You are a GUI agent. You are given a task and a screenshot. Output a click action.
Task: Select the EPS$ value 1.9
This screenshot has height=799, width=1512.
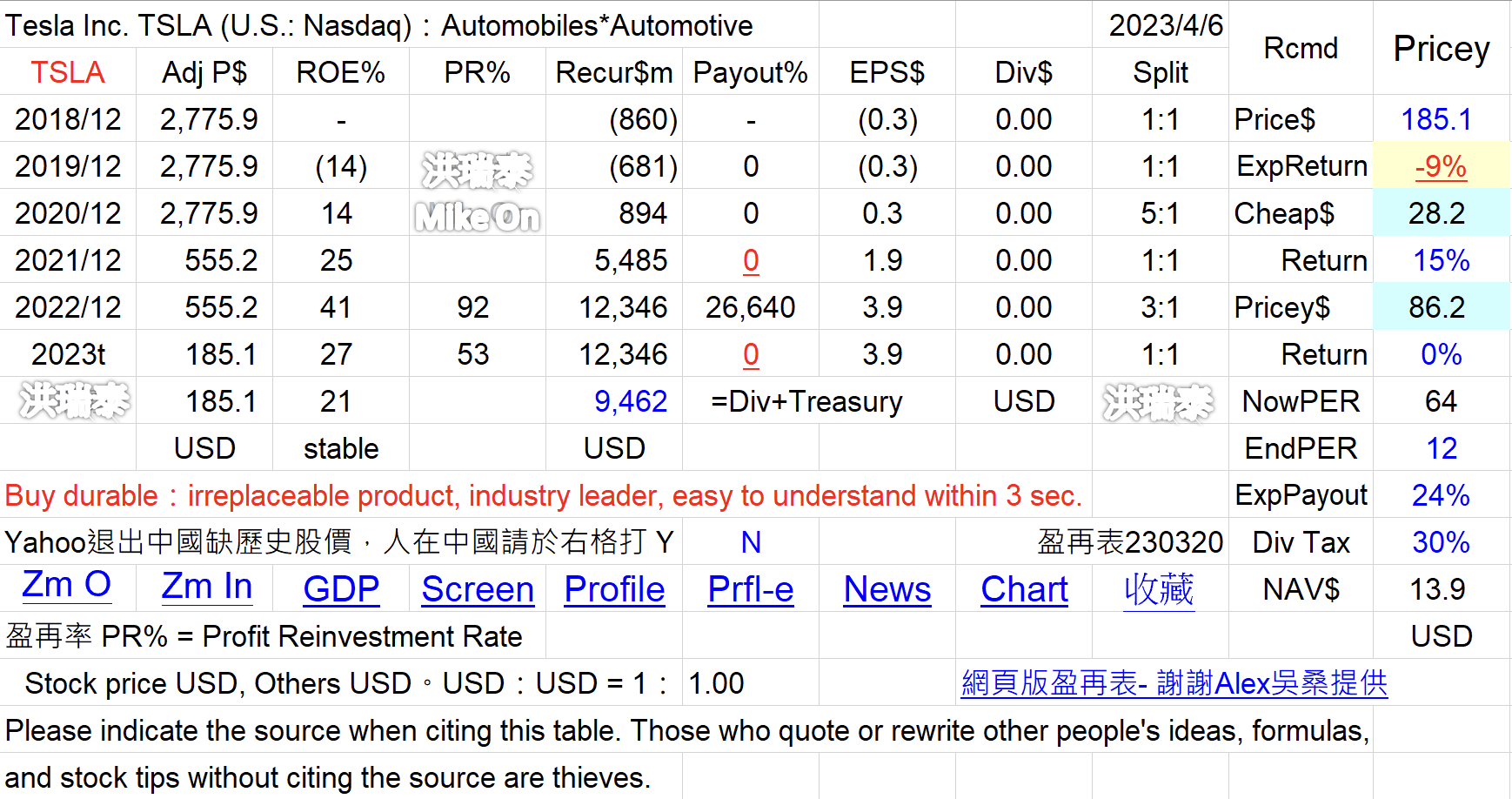pos(887,260)
